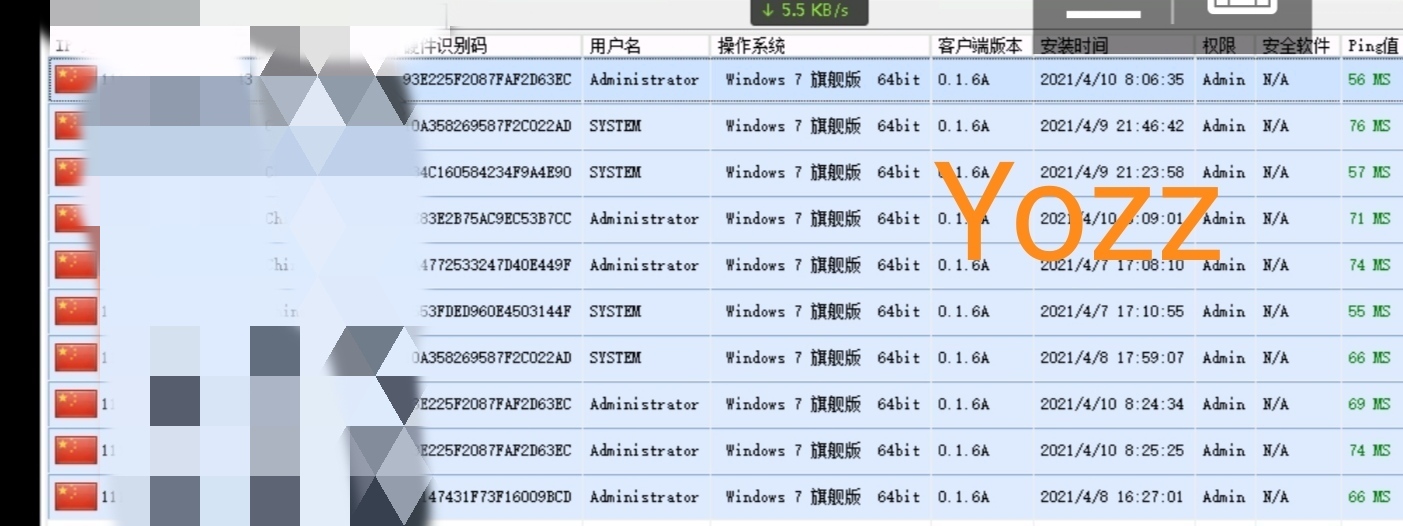1403x526 pixels.
Task: Click install time 2021/4/10 8:24:34
Action: tap(1112, 404)
